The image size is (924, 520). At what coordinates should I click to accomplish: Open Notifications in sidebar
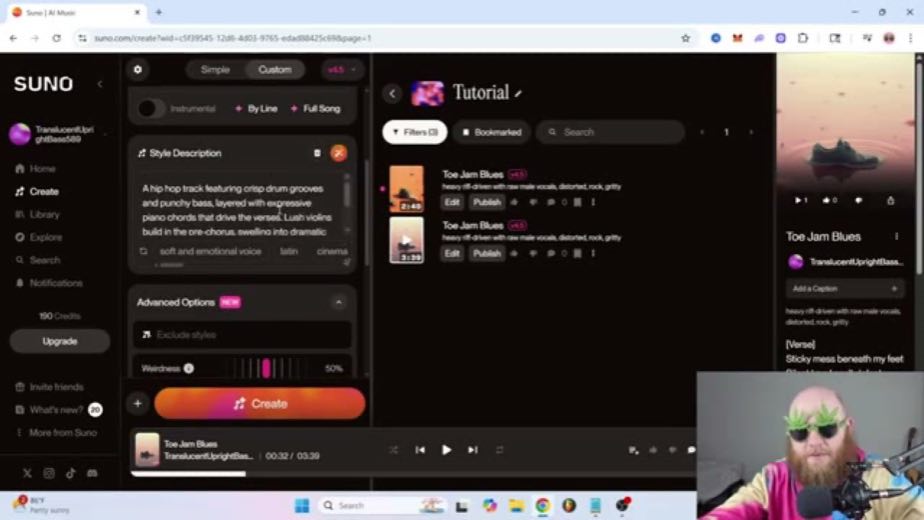[x=49, y=283]
